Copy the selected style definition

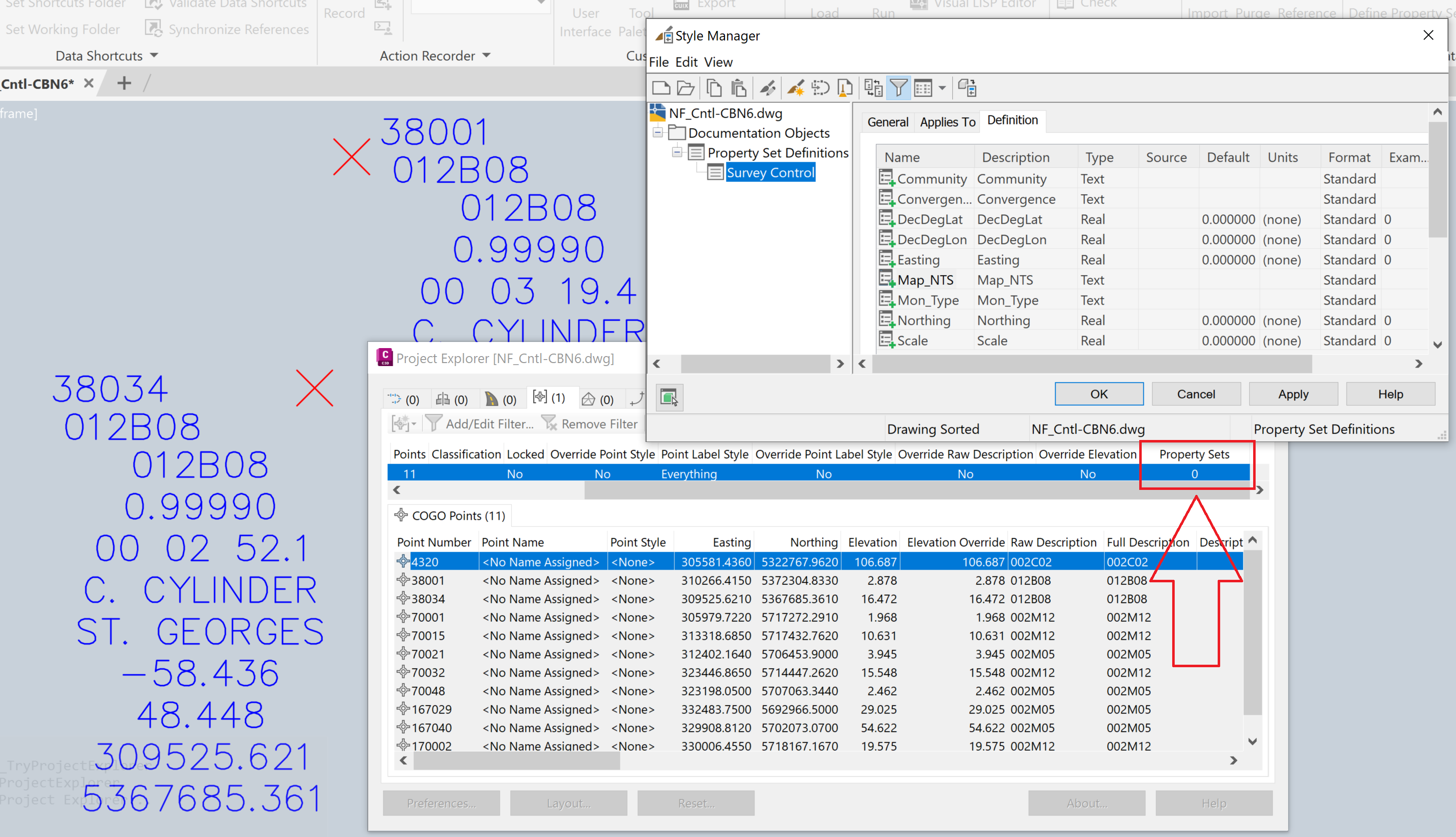coord(714,87)
